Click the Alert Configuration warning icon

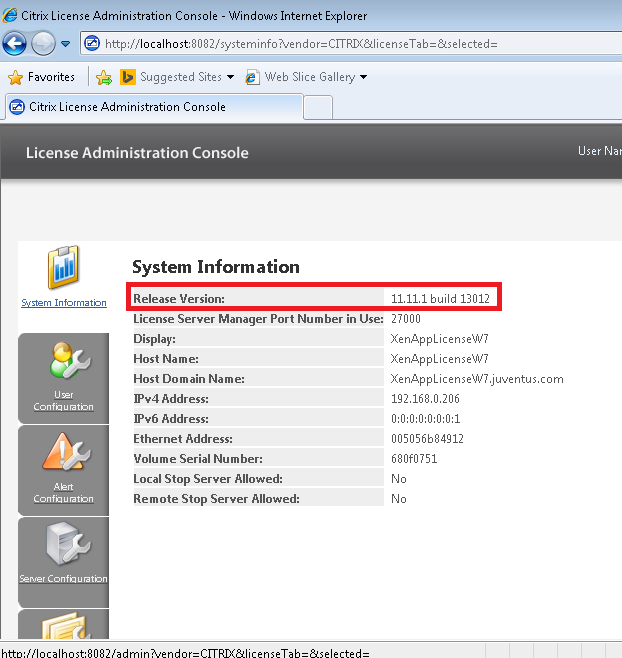pos(66,451)
